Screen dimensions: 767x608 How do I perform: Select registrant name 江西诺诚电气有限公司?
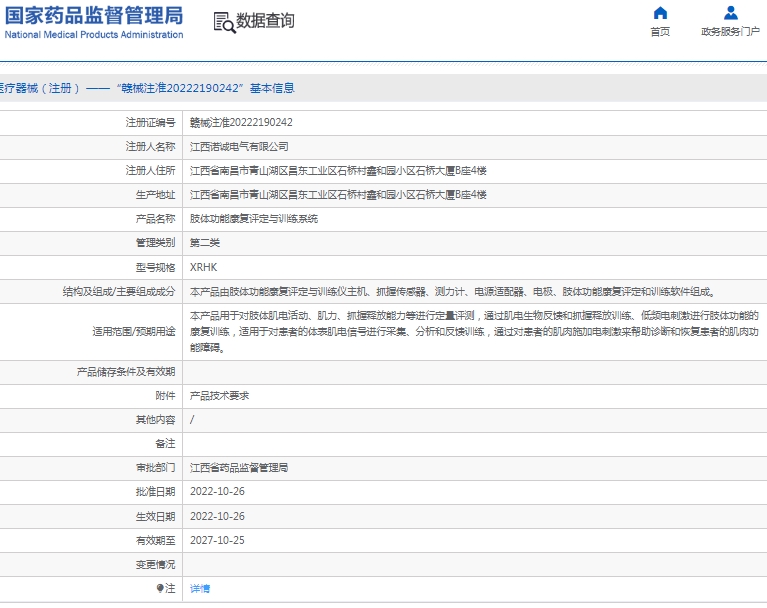(x=239, y=147)
